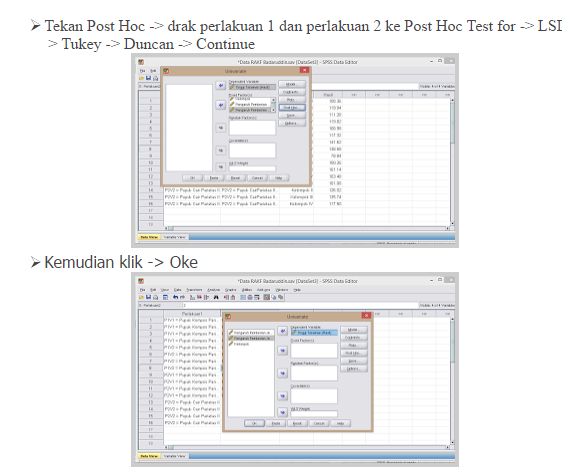Click the Go to Case icon in the lower SPSS toolbar

[x=192, y=297]
